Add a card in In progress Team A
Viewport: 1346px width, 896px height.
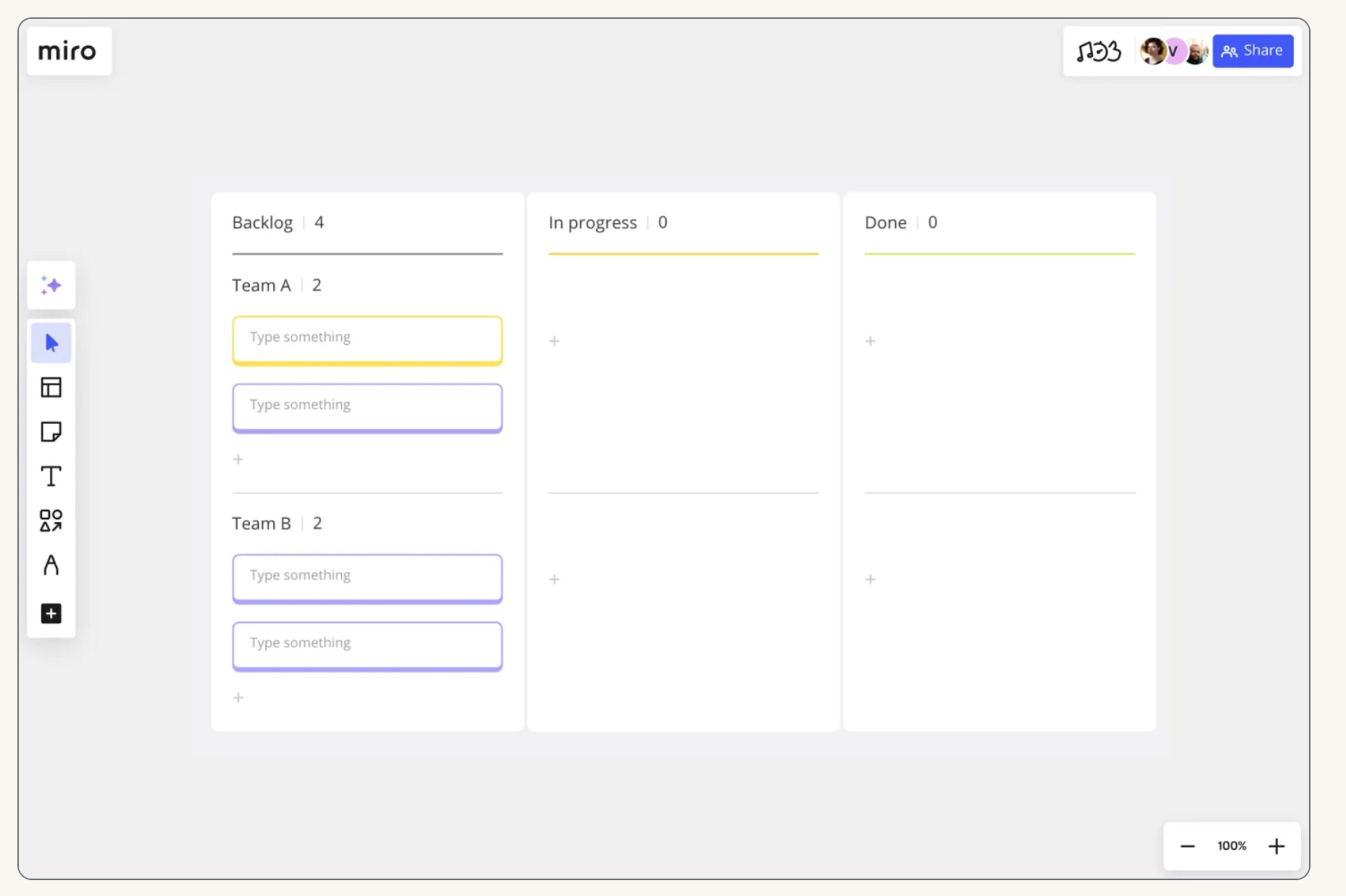554,341
